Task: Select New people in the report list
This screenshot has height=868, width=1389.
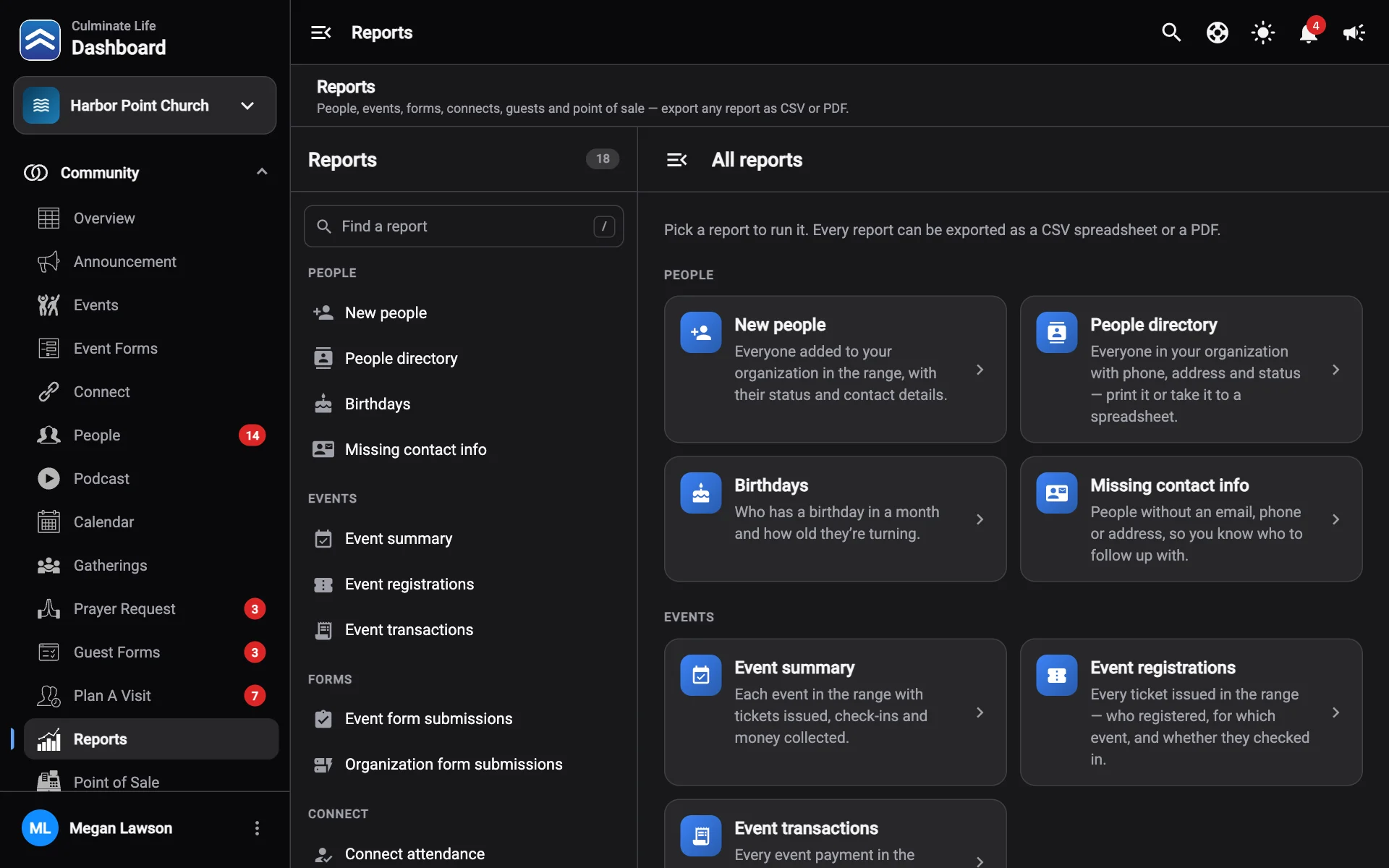Action: [464, 313]
